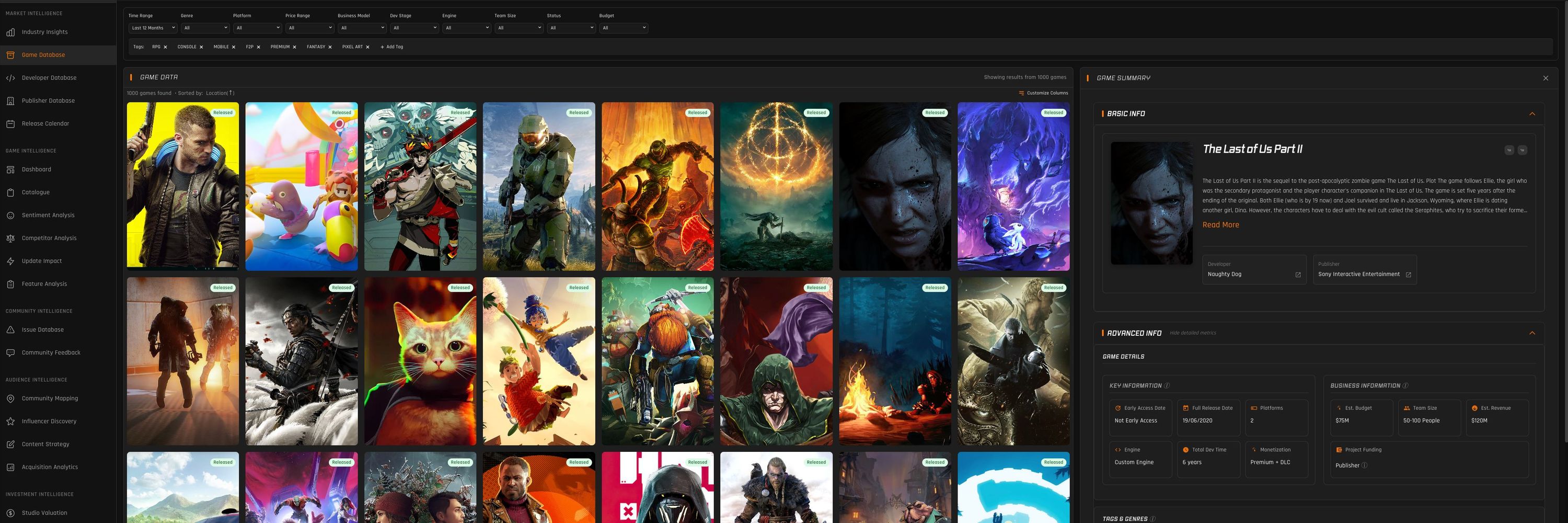Remove the RPG tag with its X
The height and width of the screenshot is (523, 1568).
[165, 47]
